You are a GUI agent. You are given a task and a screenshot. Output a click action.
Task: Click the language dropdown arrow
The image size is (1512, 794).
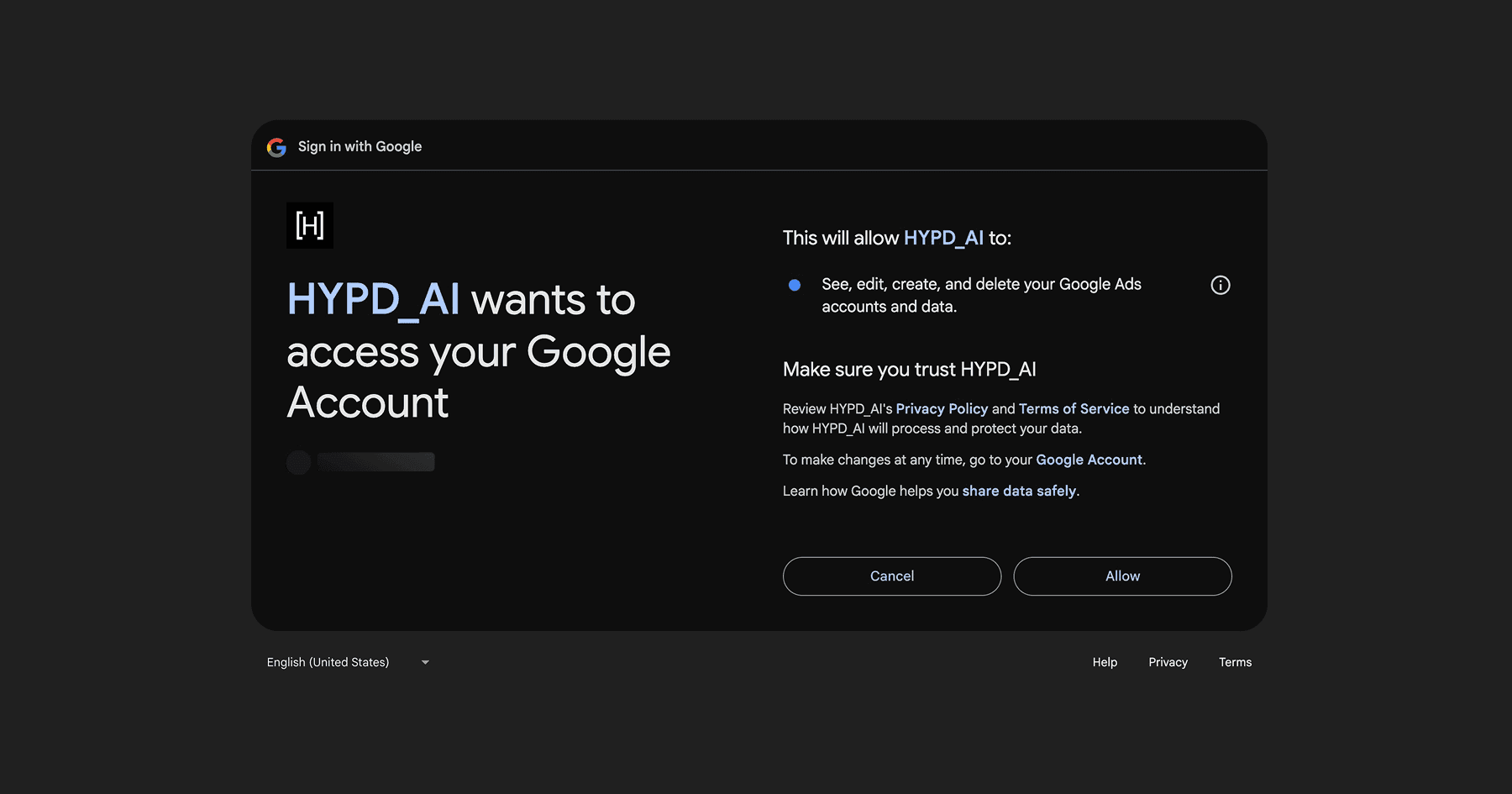click(425, 662)
